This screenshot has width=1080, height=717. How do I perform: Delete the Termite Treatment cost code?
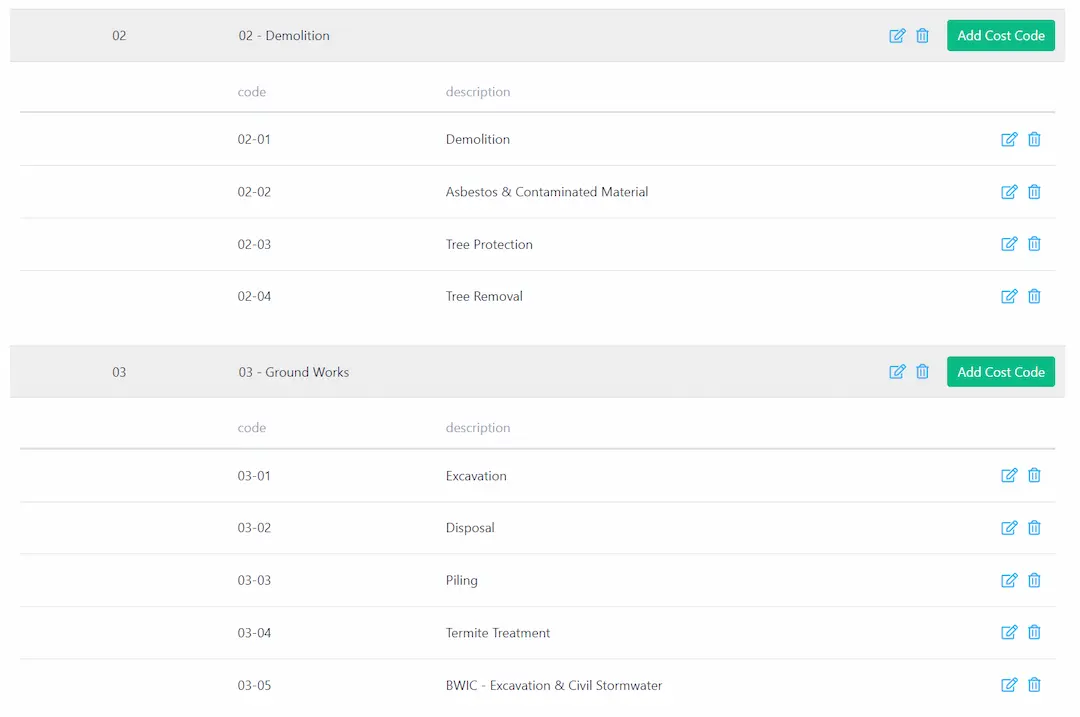pos(1034,633)
